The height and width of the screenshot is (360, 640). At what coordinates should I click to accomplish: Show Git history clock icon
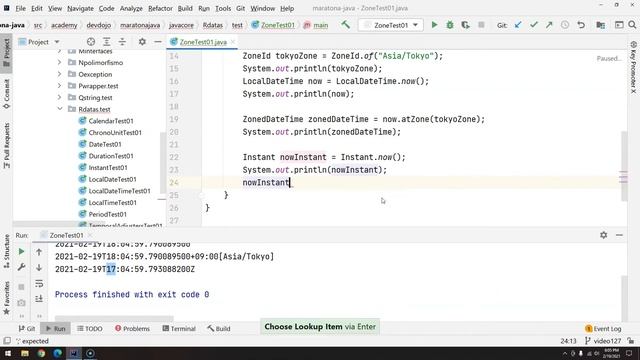(565, 25)
